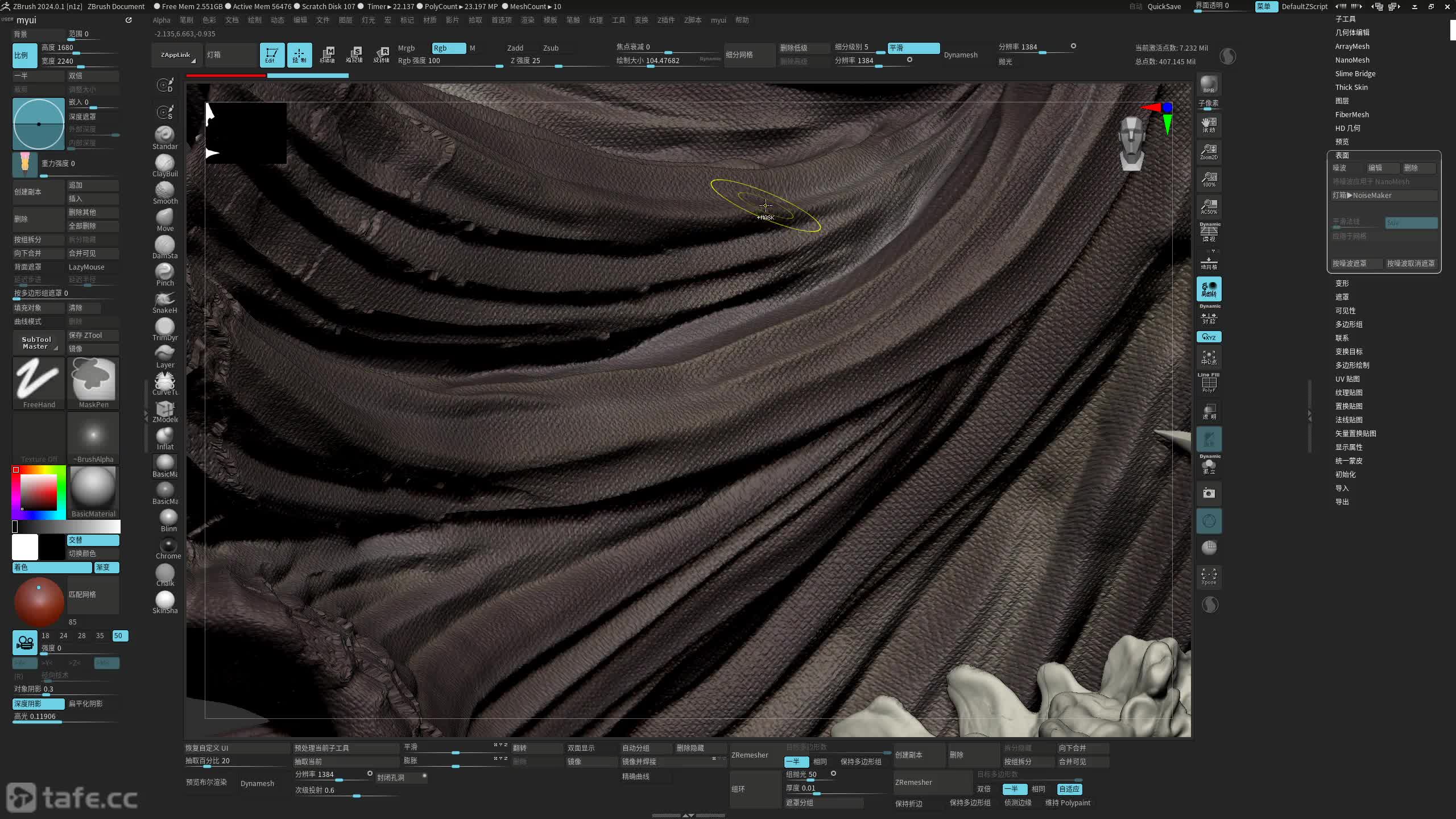
Task: Expand the 几何体编辑 section
Action: pos(1352,32)
